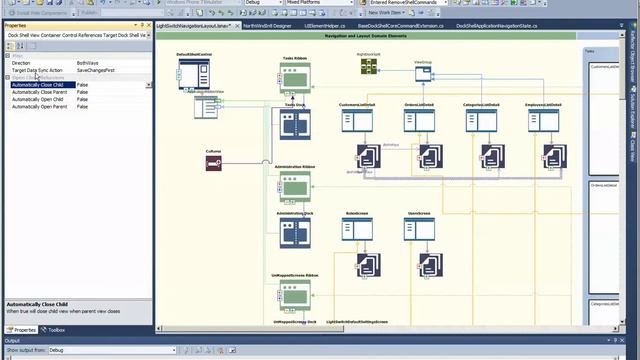This screenshot has width=640, height=360.
Task: Switch to BaseDockShellCoreCommandExtension.cs tab
Action: tap(400, 26)
